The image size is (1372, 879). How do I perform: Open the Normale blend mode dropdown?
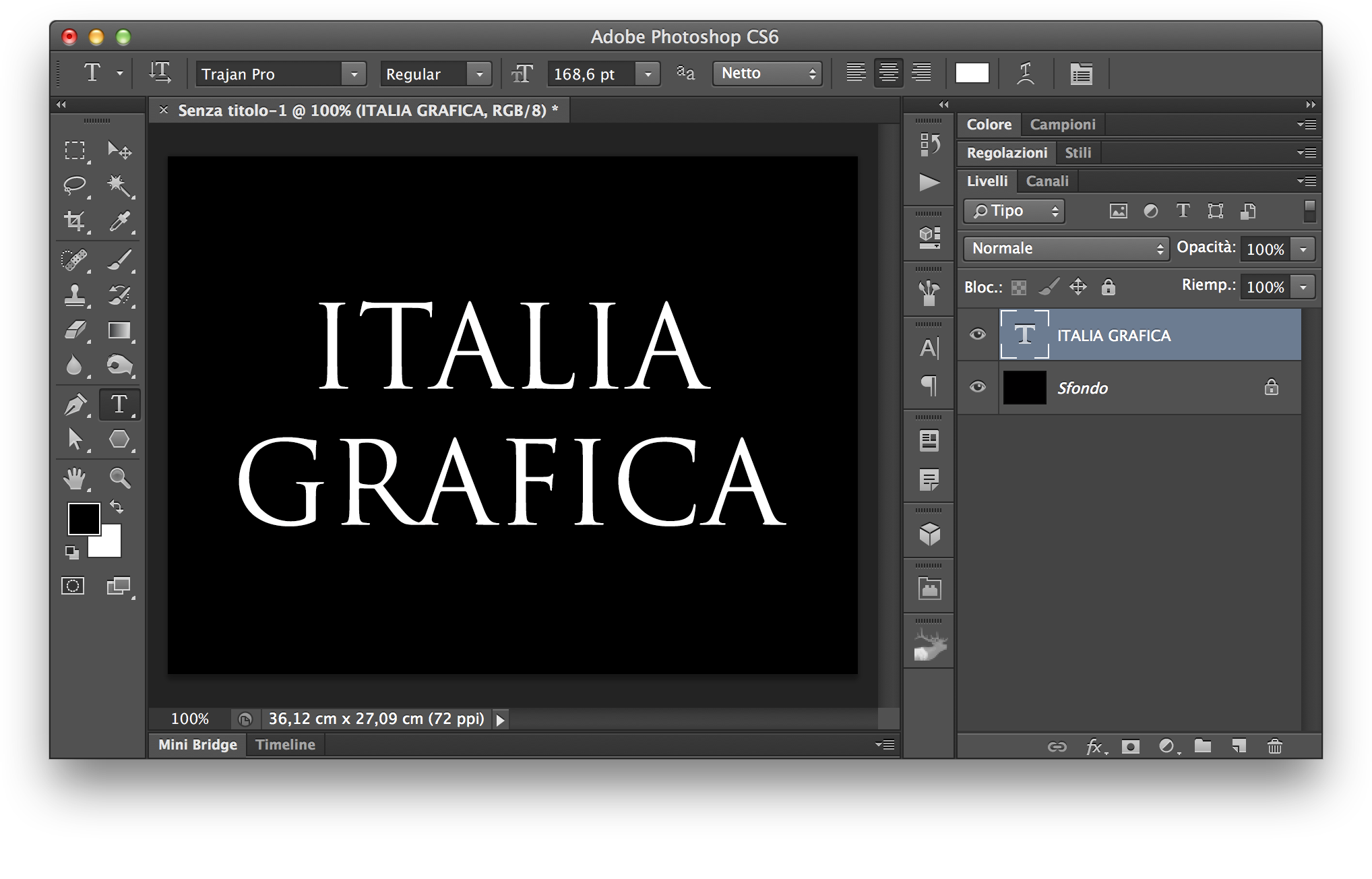click(1066, 249)
